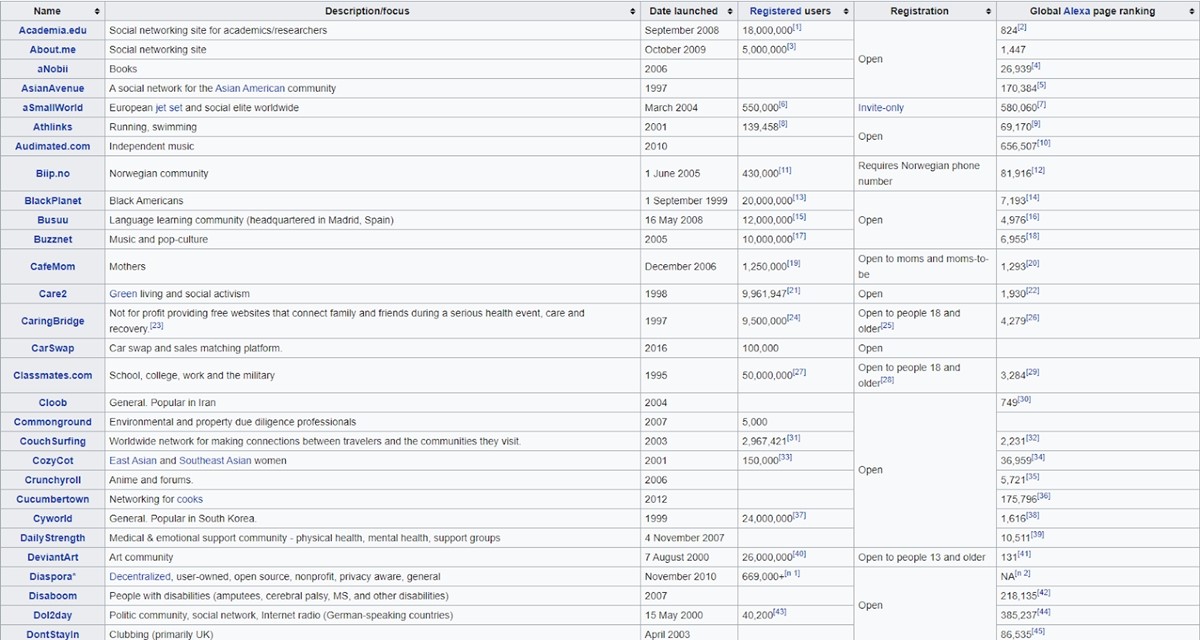Sort by Registered users column arrows

[845, 11]
